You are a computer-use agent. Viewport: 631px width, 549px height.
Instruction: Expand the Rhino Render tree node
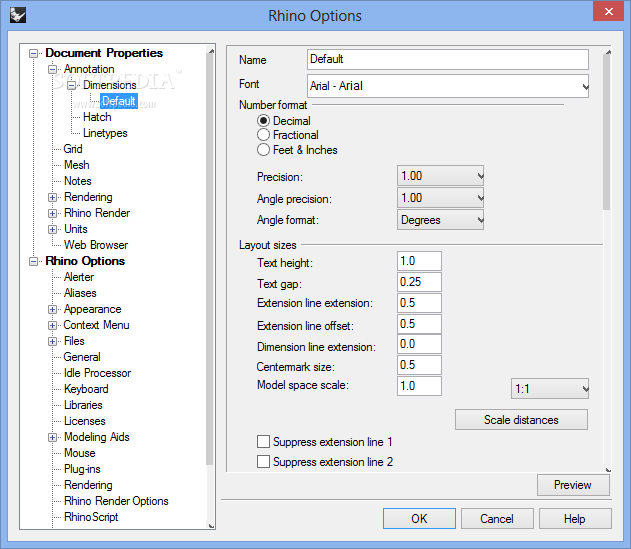(x=52, y=213)
